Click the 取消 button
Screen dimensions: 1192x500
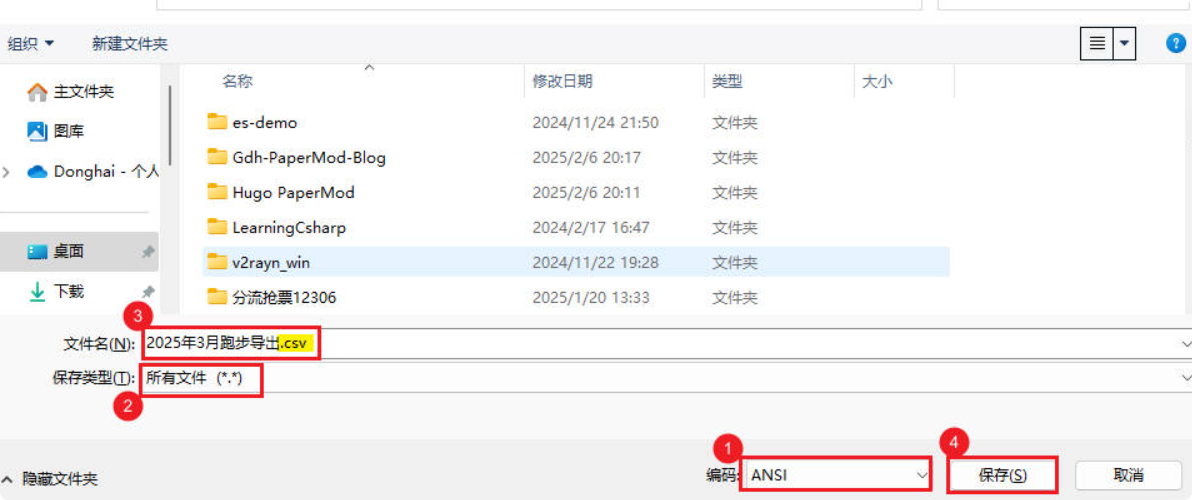tap(1127, 476)
